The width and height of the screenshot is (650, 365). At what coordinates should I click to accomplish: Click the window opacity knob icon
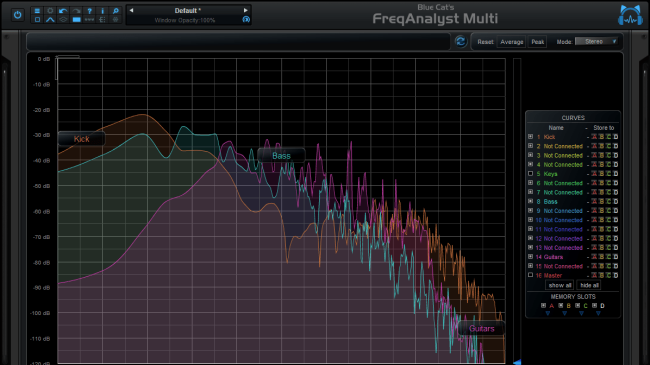[246, 19]
